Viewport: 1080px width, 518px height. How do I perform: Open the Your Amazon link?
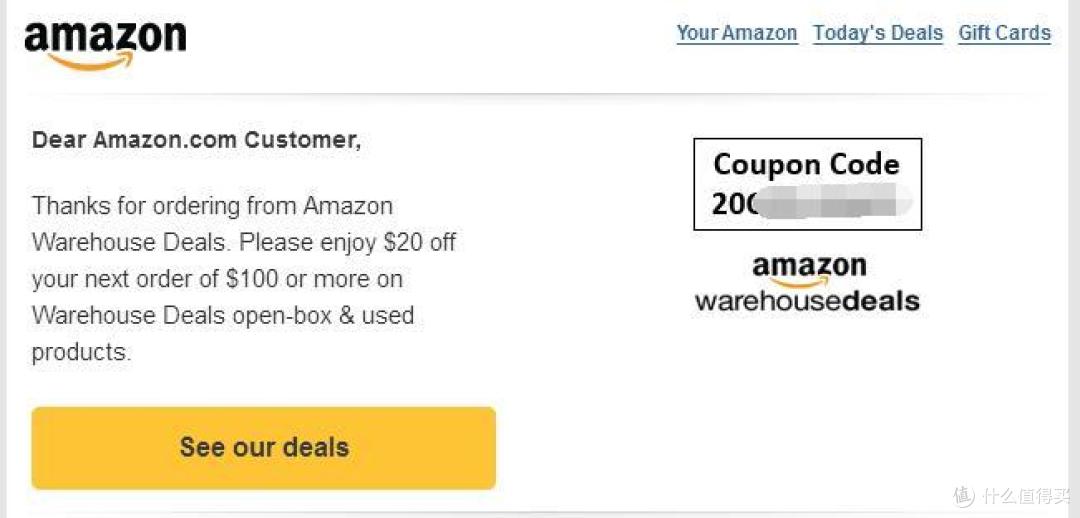[x=737, y=33]
